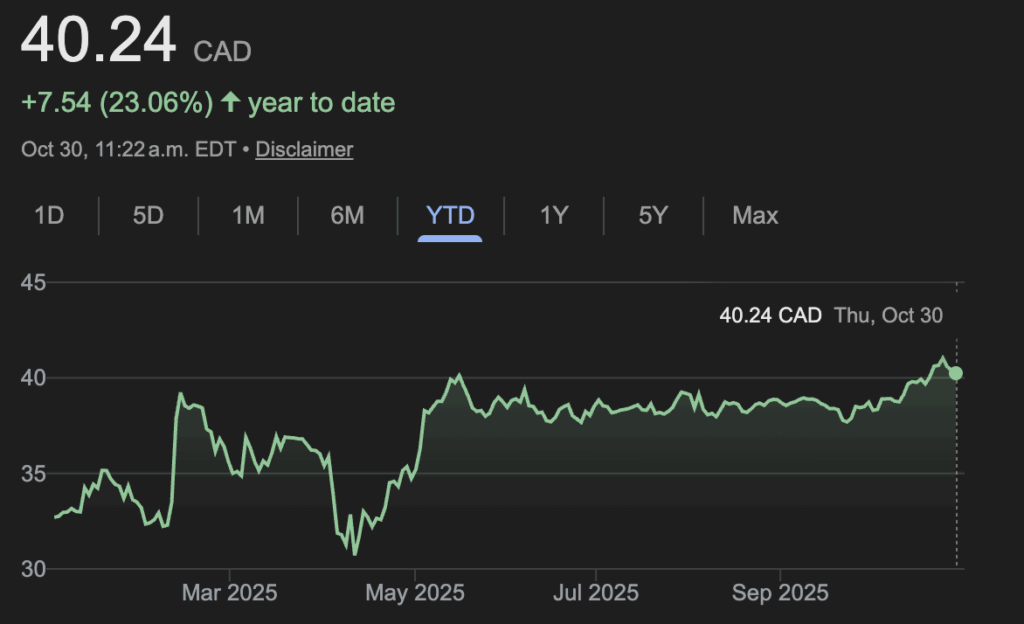Viewport: 1024px width, 624px height.
Task: Switch to the 1D range tab
Action: click(x=49, y=215)
